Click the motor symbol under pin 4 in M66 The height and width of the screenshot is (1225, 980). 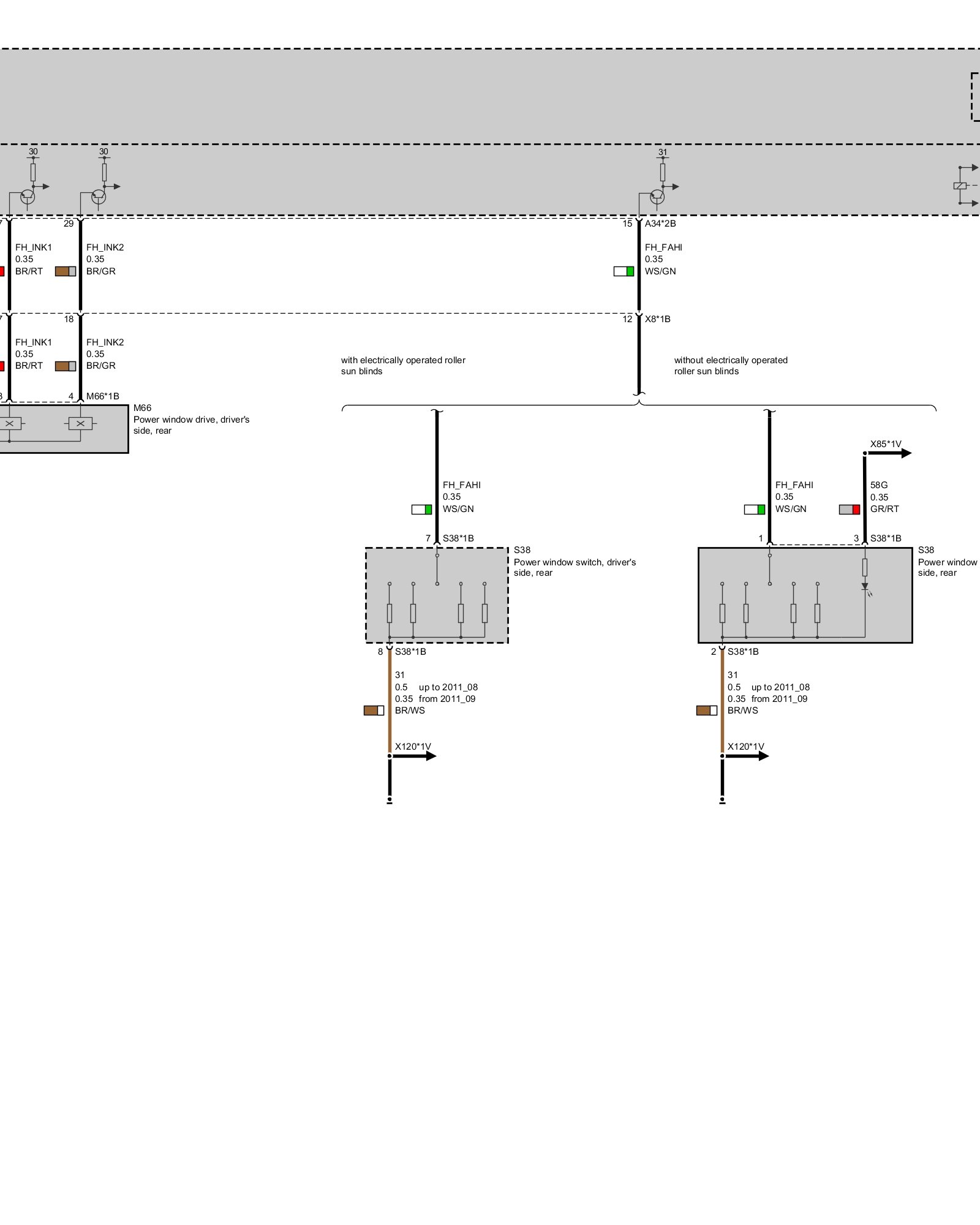coord(80,423)
